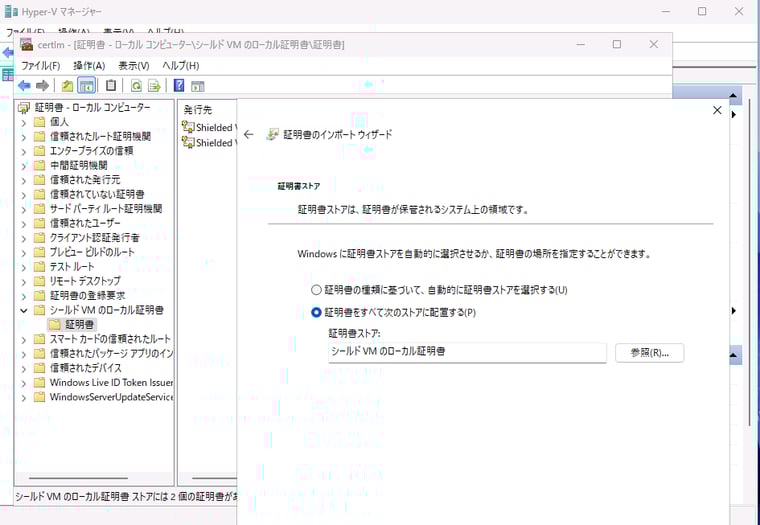Expand the 信頼されていない証明書 node
This screenshot has width=760, height=525.
tap(24, 194)
